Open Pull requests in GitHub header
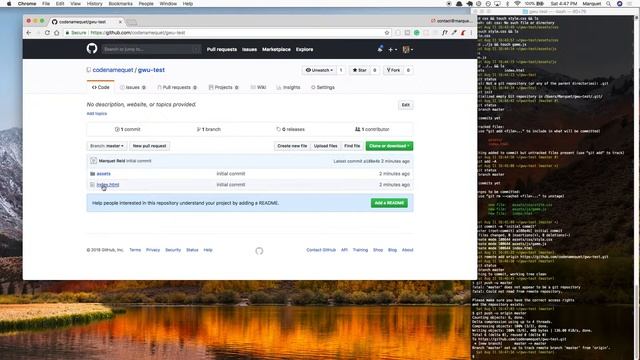The height and width of the screenshot is (360, 640). click(x=222, y=49)
